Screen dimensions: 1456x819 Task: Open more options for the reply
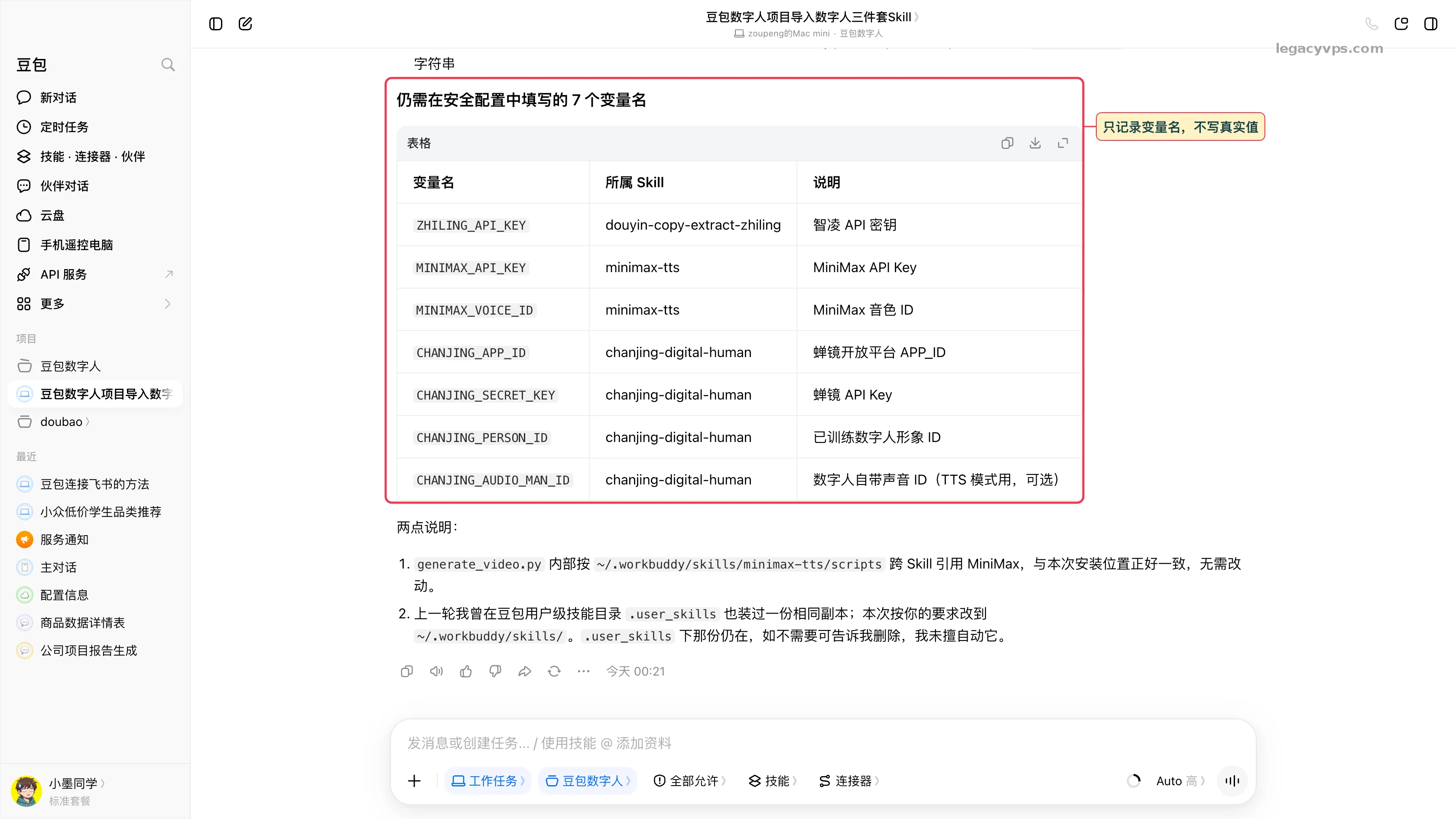[x=583, y=671]
